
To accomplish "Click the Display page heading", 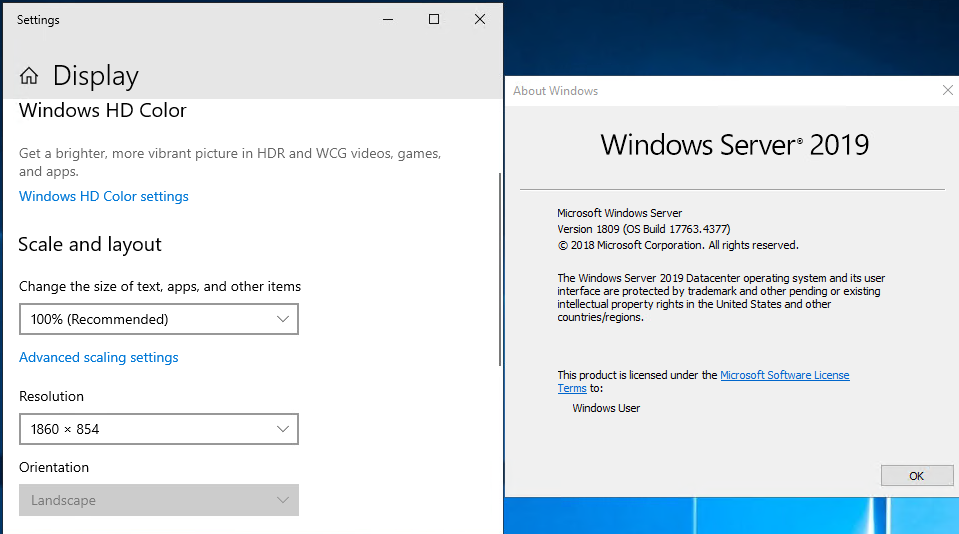I will click(x=96, y=76).
